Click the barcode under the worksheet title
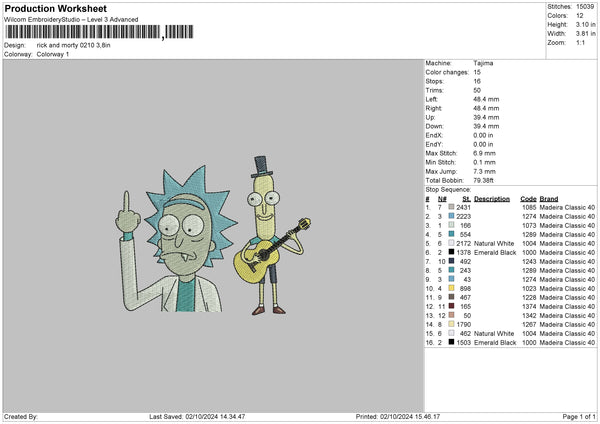The width and height of the screenshot is (600, 424). [x=100, y=32]
